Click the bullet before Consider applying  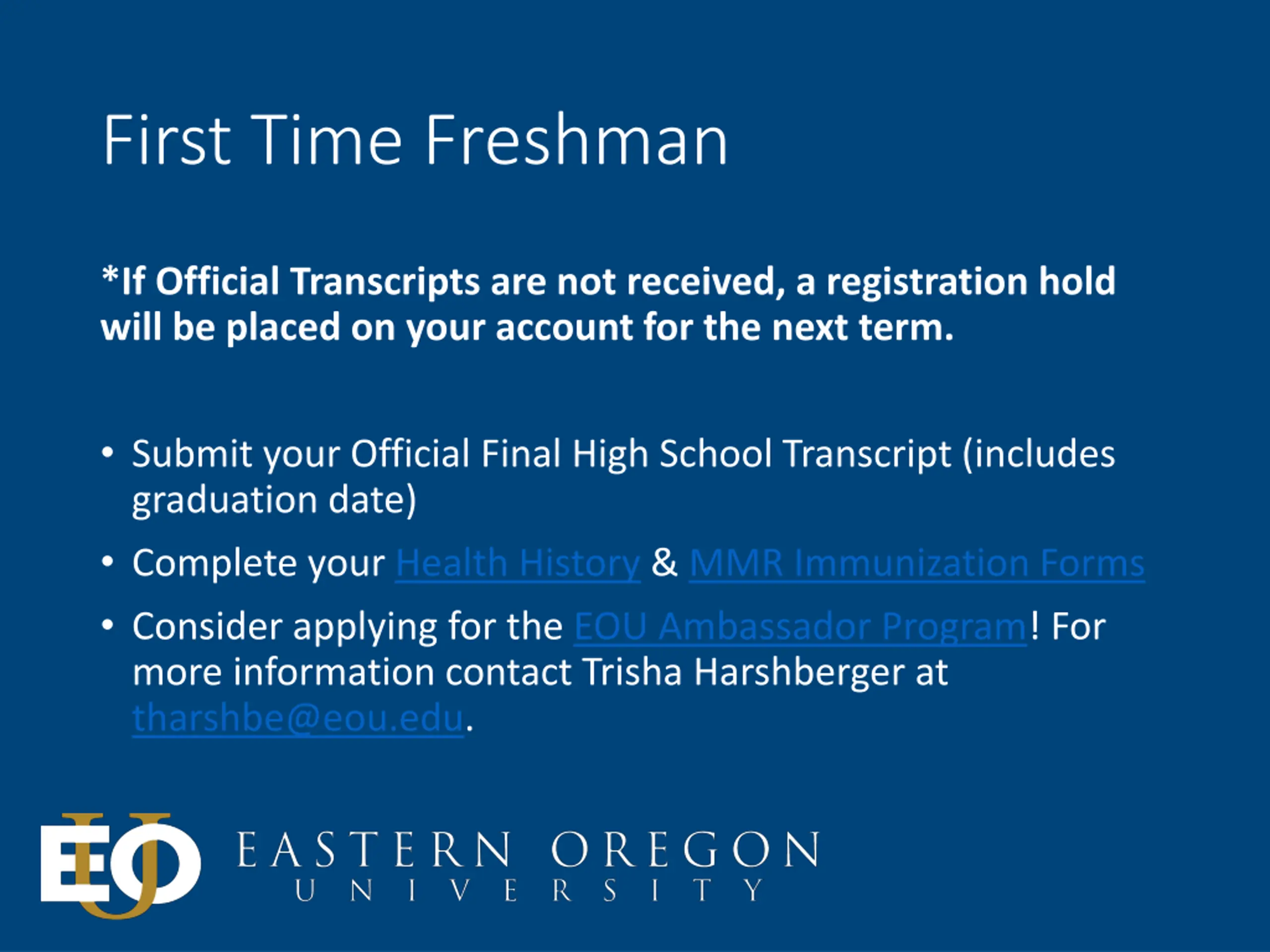click(107, 625)
